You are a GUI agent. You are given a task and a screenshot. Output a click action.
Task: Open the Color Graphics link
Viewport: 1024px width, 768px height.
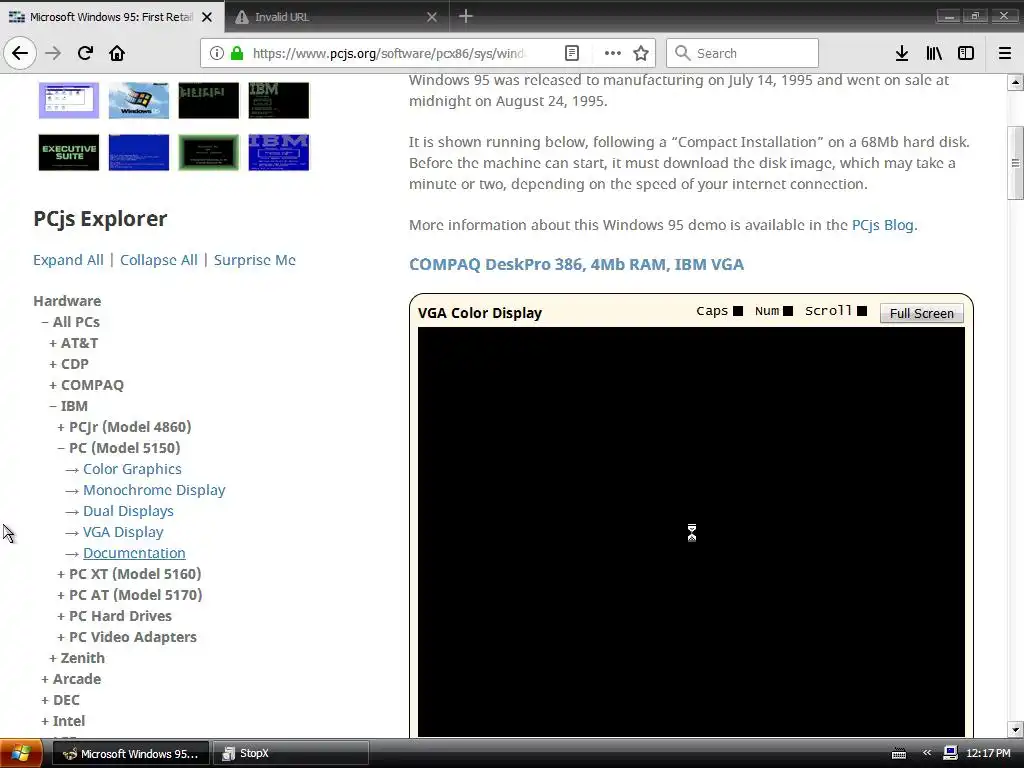tap(132, 469)
